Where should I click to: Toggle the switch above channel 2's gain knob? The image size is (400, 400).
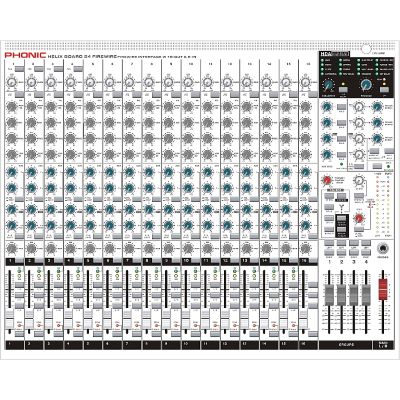click(x=39, y=69)
